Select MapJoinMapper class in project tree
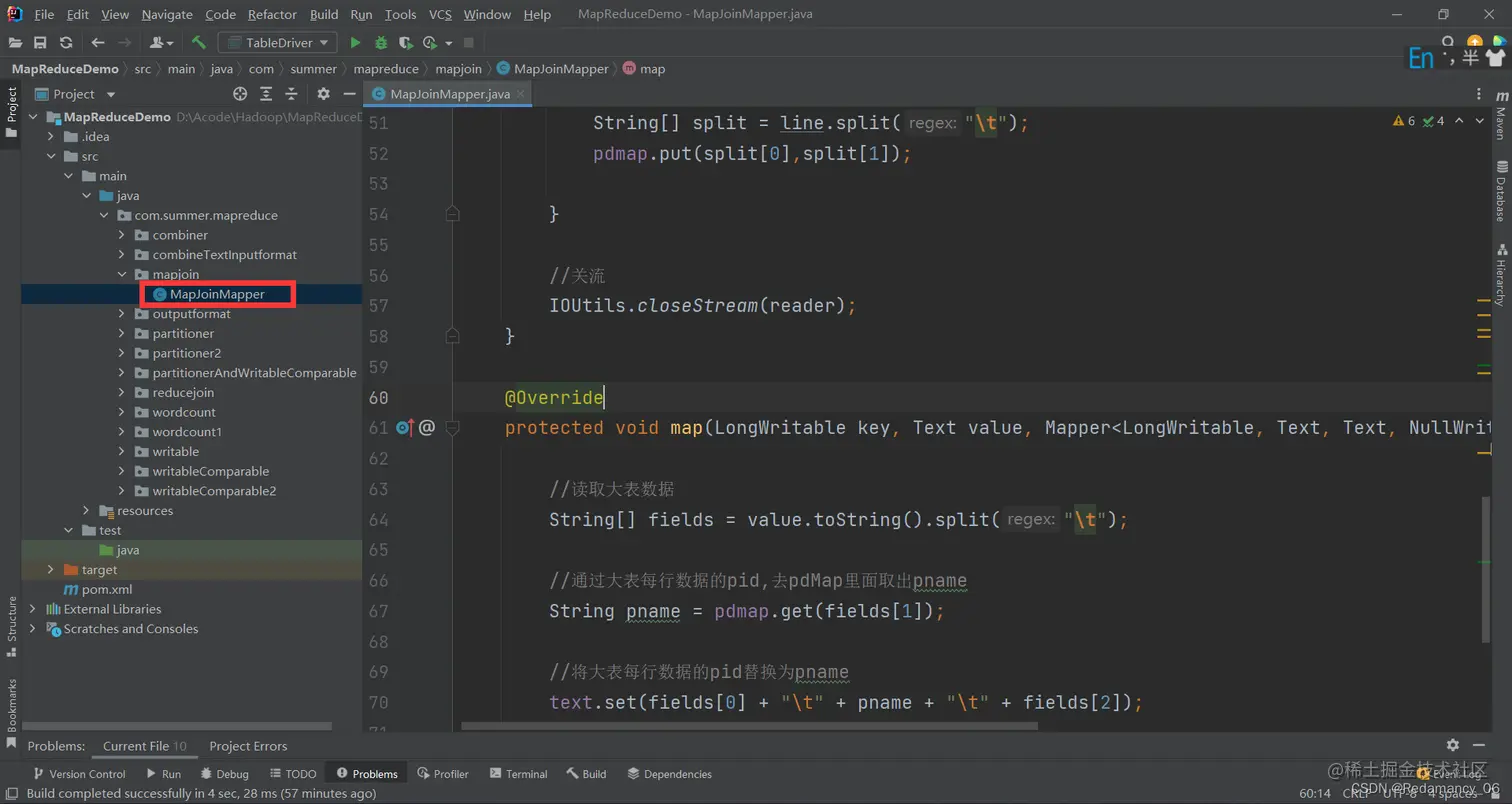Viewport: 1512px width, 804px height. (x=216, y=294)
